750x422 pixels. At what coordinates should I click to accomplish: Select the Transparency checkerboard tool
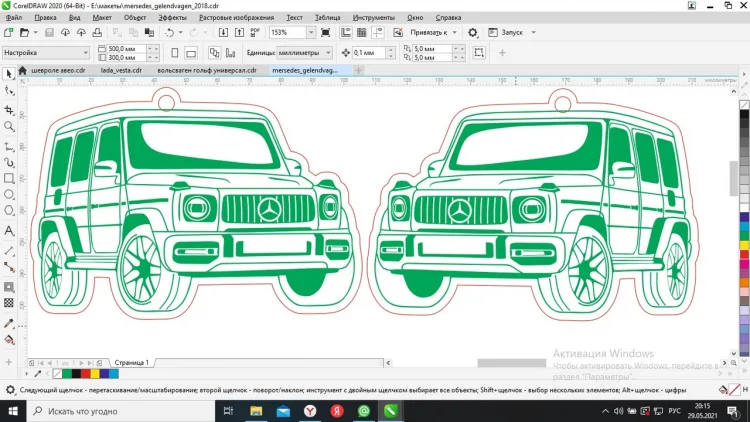coord(9,303)
